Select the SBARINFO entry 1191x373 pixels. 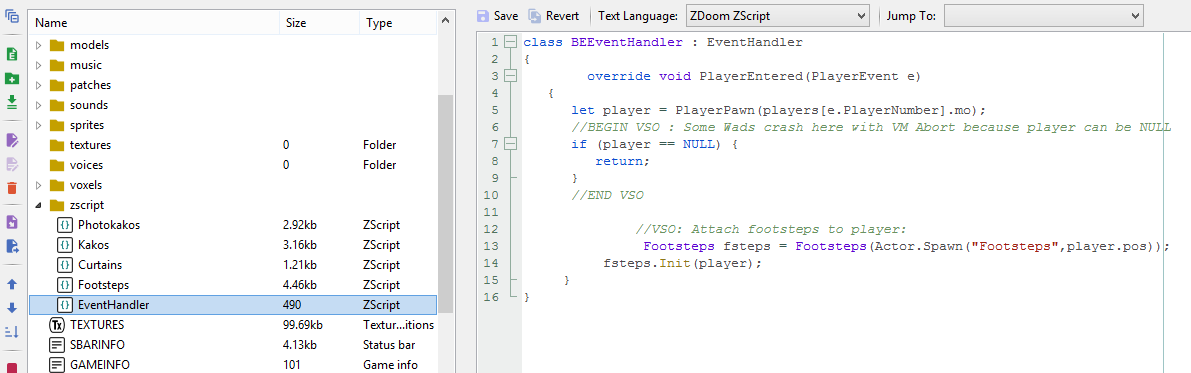232,344
